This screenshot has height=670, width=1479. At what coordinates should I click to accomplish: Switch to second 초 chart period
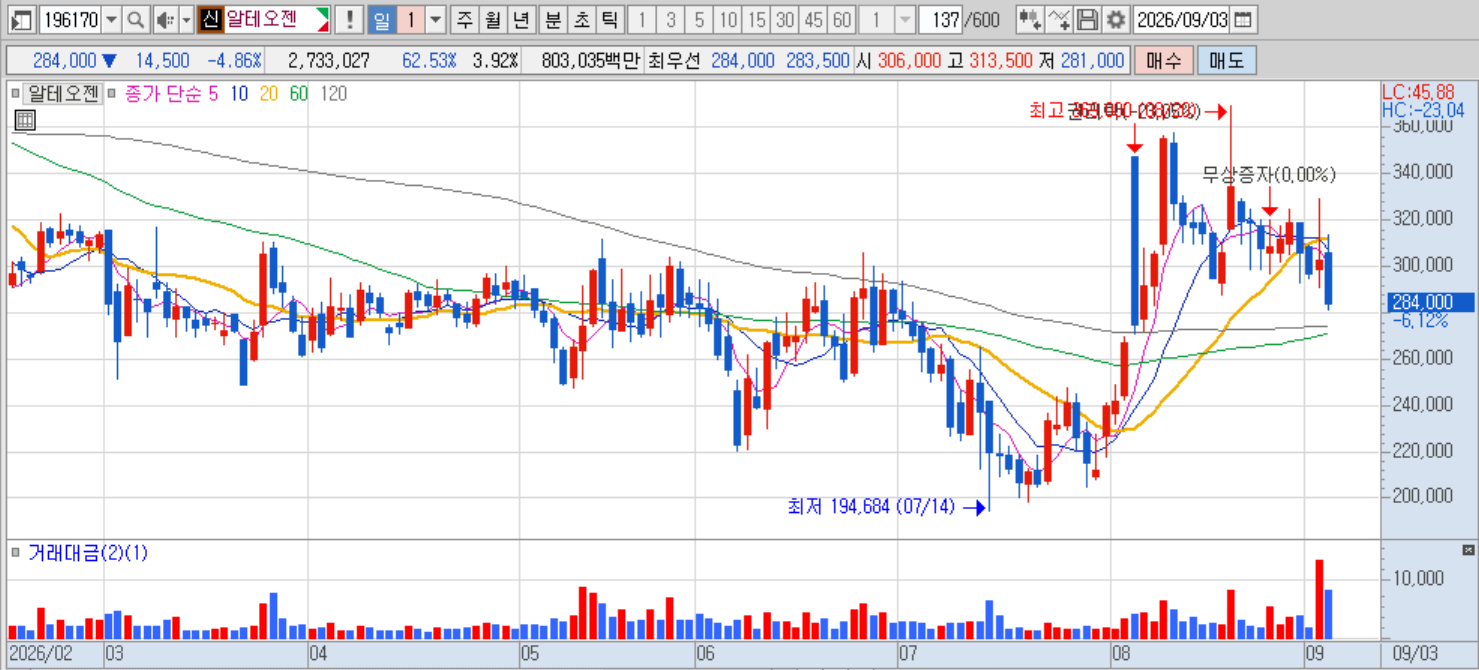point(581,19)
